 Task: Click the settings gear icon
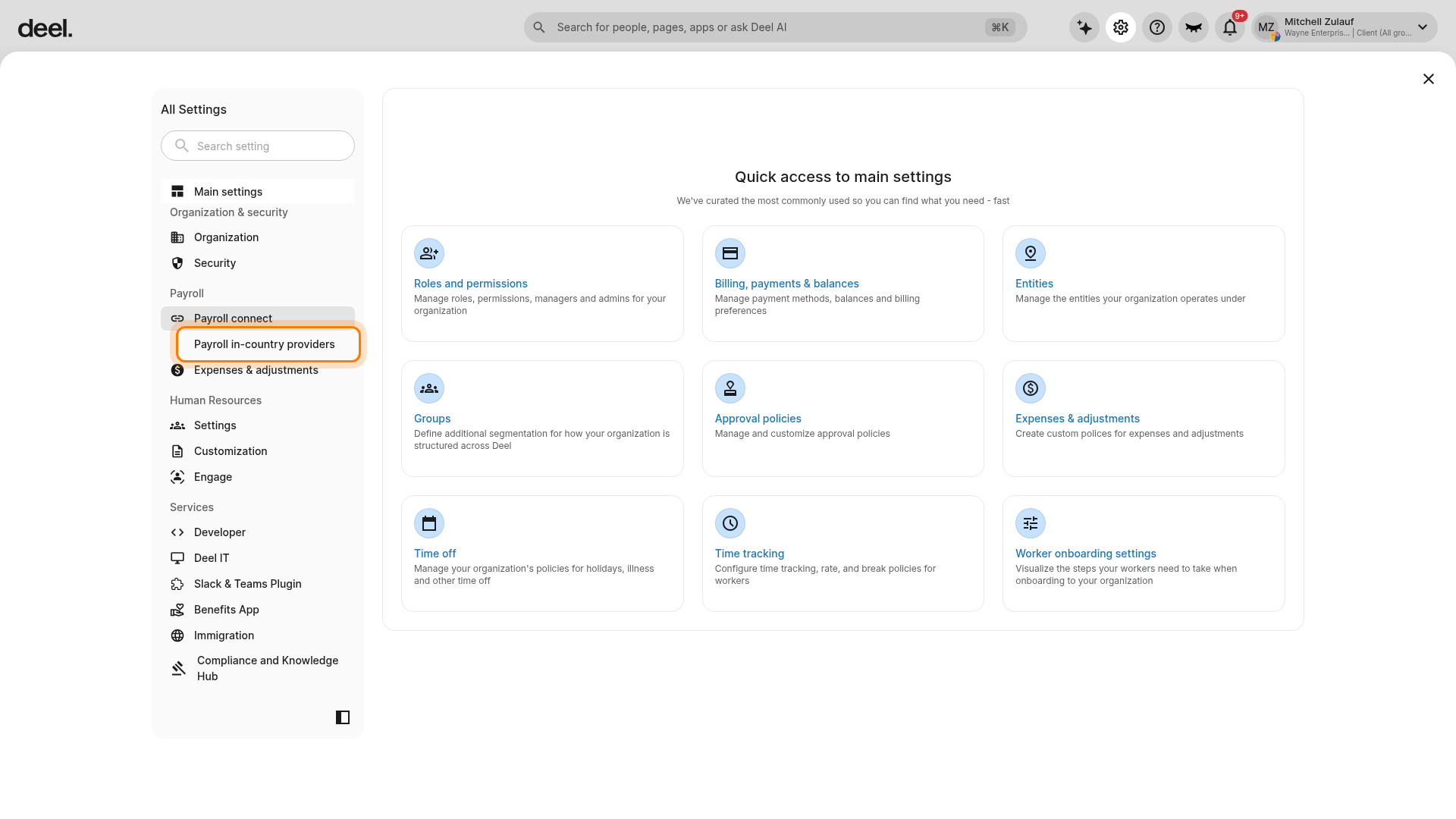(x=1121, y=28)
